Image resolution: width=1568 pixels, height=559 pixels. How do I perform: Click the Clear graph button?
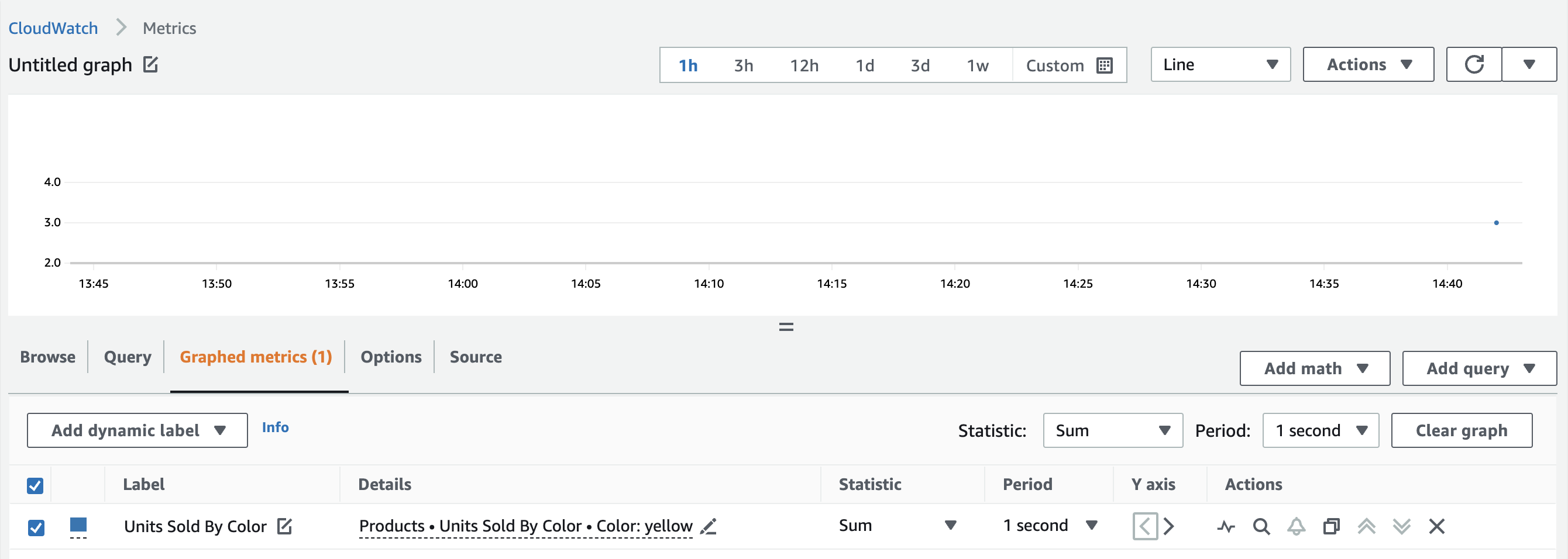coord(1461,431)
